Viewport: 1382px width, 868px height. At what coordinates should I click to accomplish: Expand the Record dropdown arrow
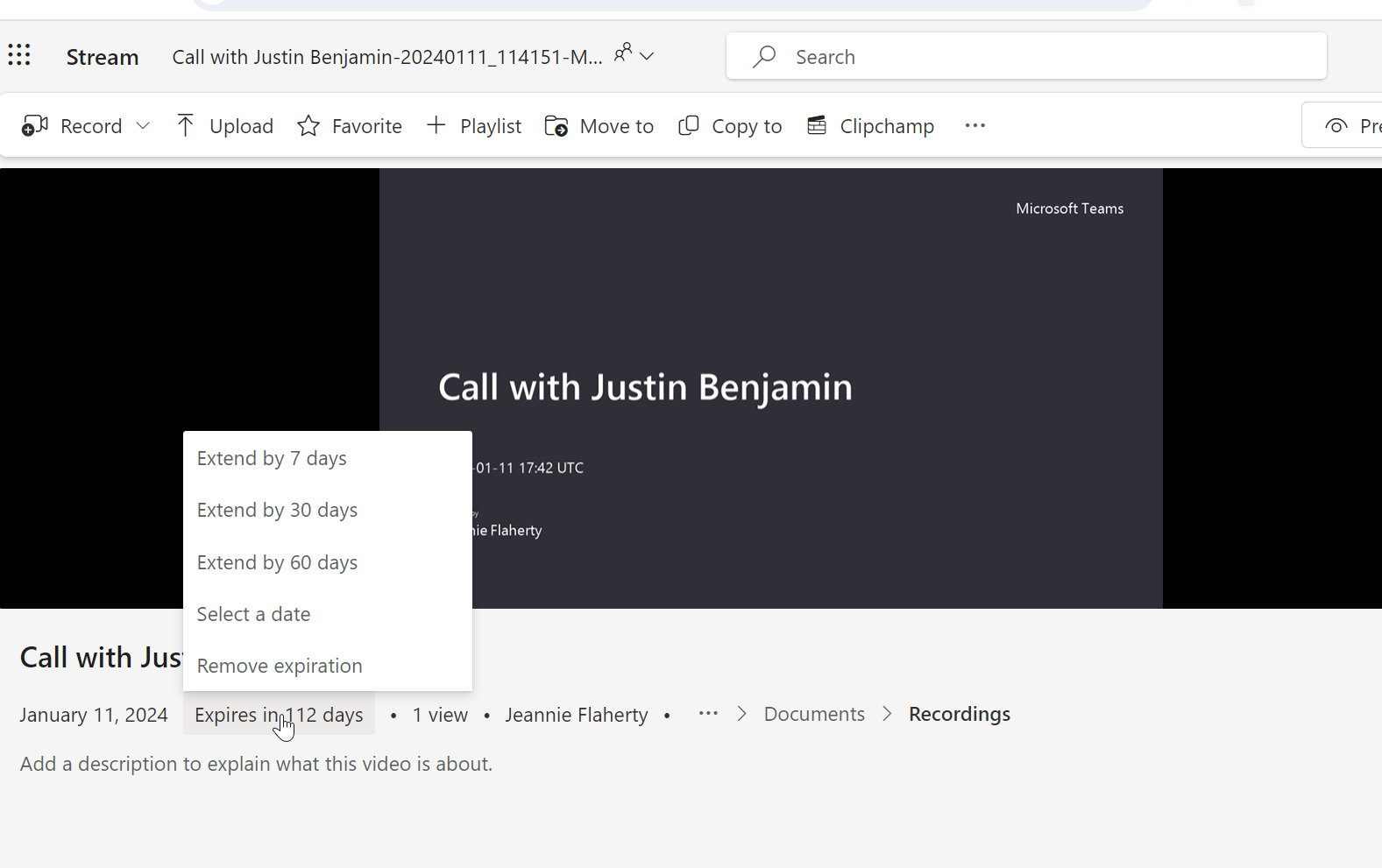tap(143, 126)
